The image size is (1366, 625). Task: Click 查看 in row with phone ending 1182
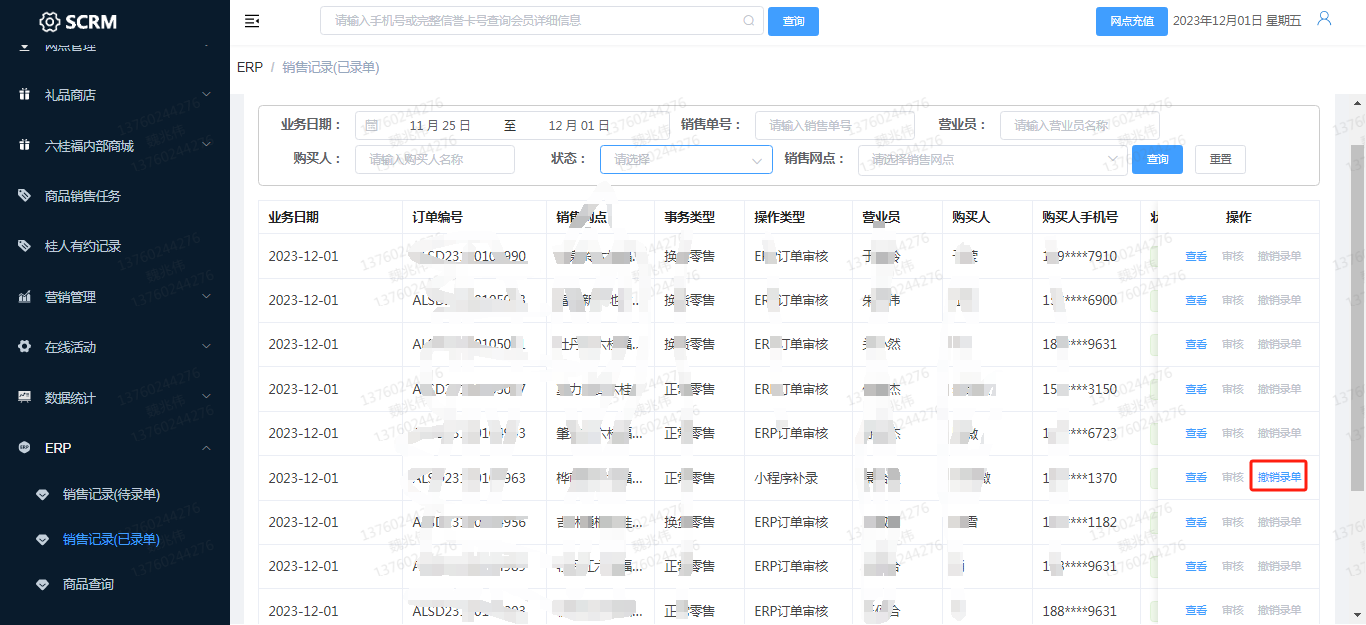pos(1196,522)
